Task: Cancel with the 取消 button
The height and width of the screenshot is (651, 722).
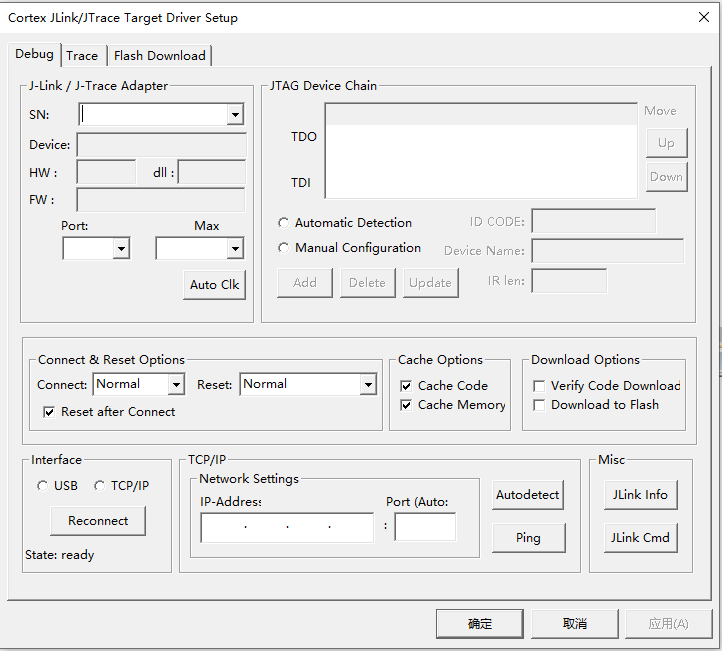Action: click(x=575, y=624)
